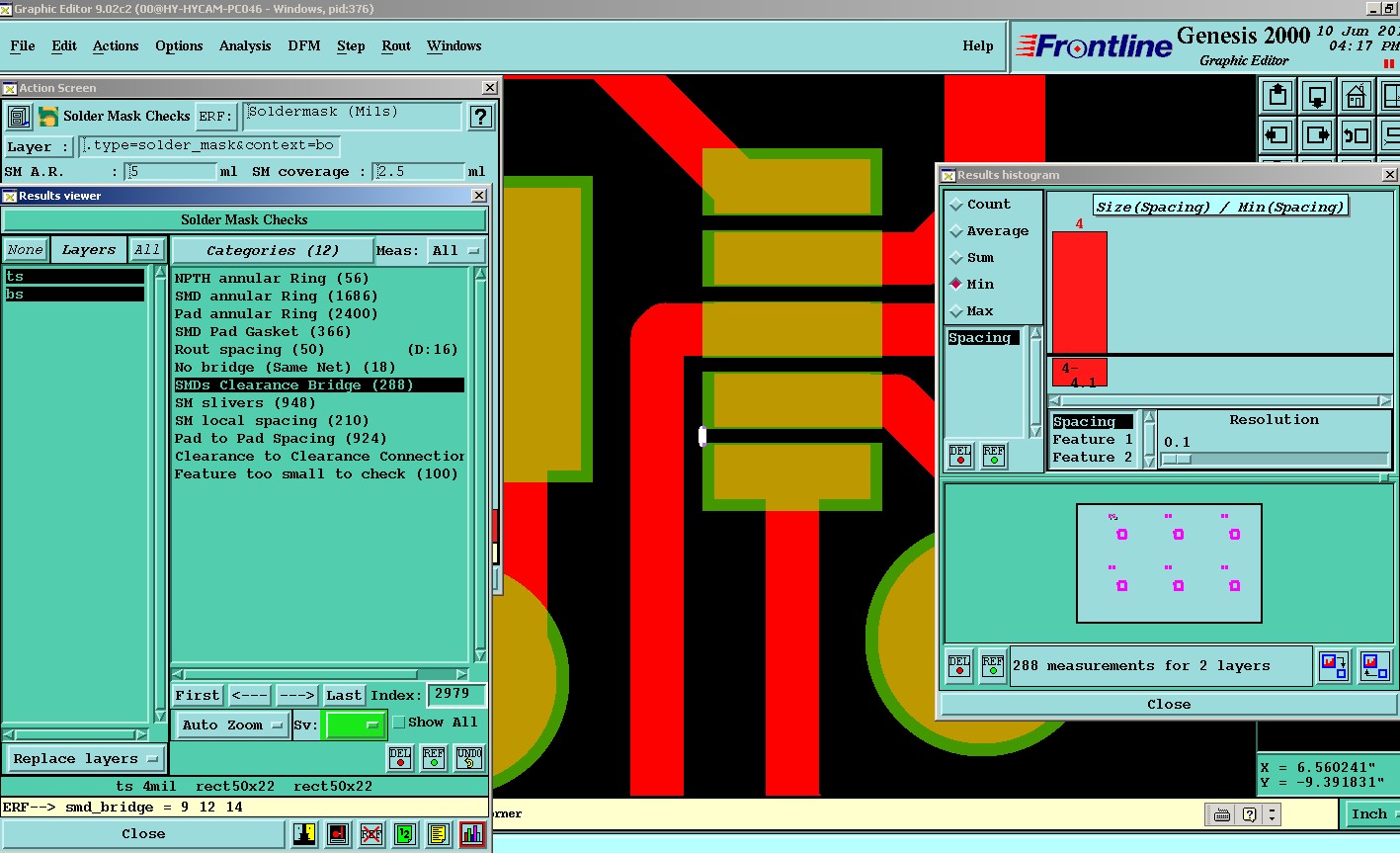
Task: Open the DFM menu
Action: tap(303, 46)
